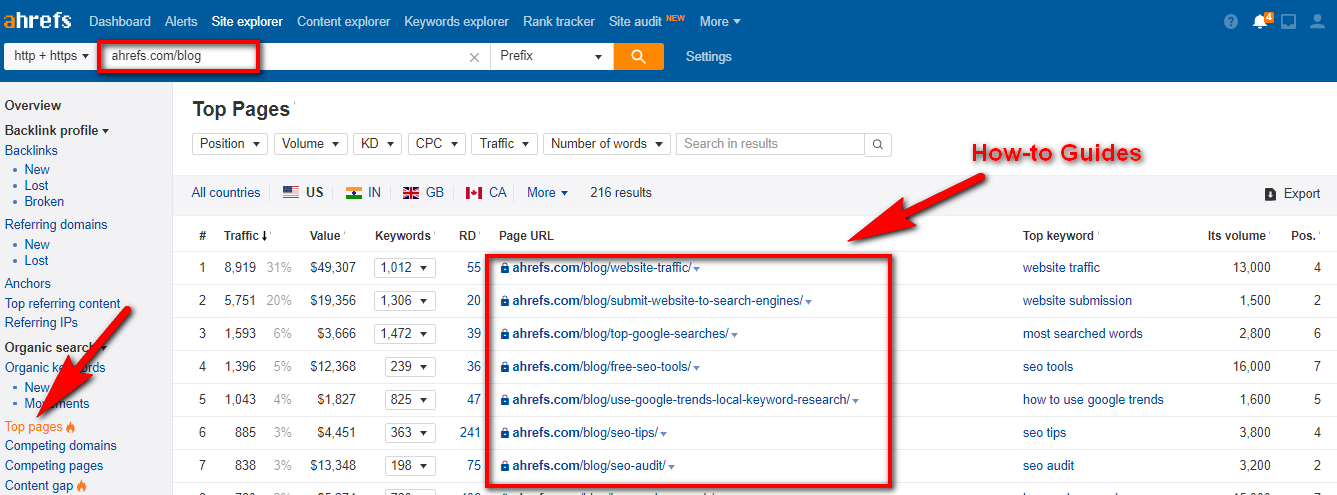Open the Position filter dropdown
The height and width of the screenshot is (495, 1337).
pyautogui.click(x=230, y=144)
